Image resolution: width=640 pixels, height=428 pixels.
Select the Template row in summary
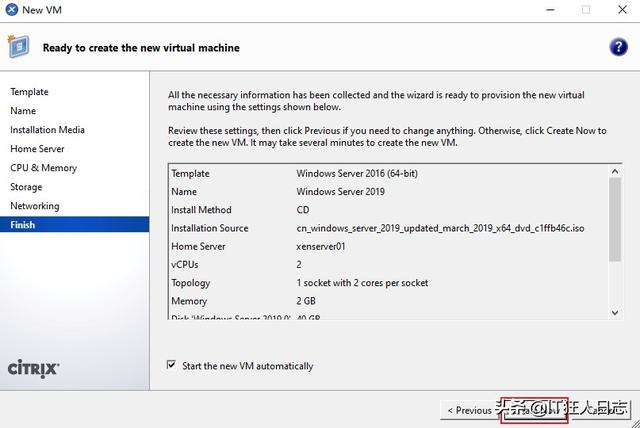point(389,173)
